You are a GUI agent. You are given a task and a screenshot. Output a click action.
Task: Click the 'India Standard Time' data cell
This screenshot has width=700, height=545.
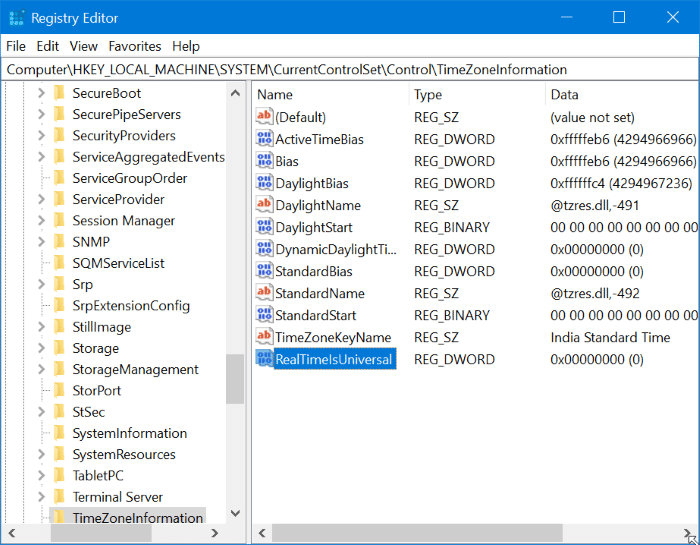pos(610,337)
